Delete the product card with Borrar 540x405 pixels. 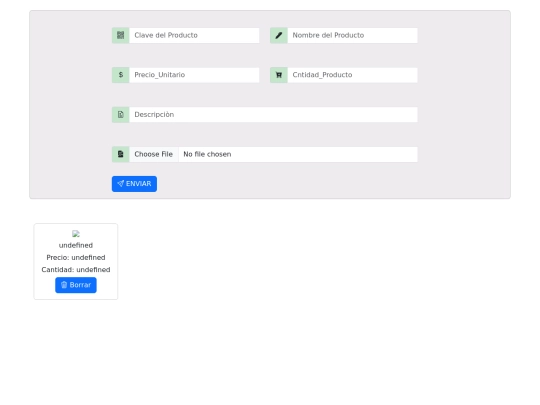click(x=76, y=285)
